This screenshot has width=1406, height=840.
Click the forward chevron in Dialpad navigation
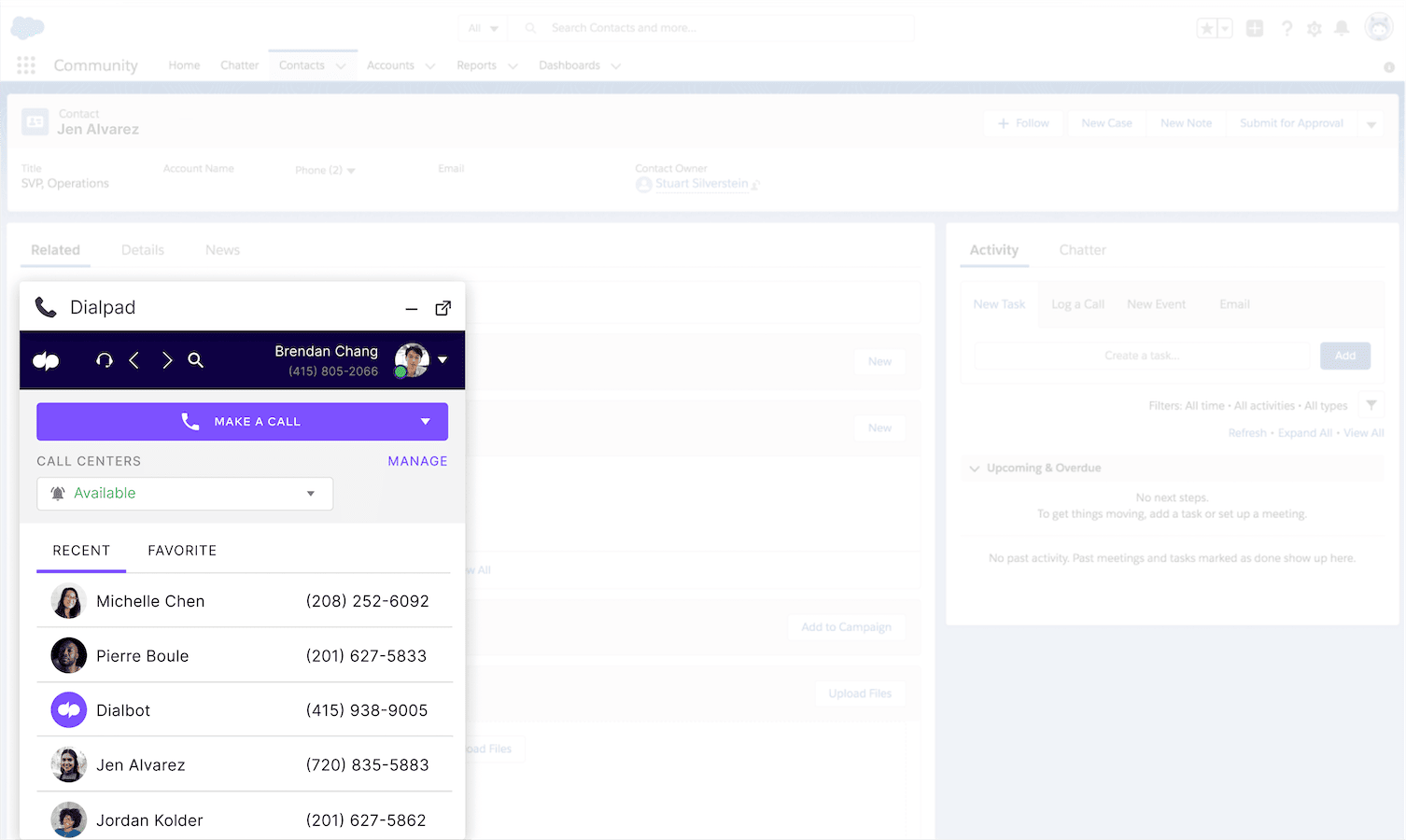(166, 360)
